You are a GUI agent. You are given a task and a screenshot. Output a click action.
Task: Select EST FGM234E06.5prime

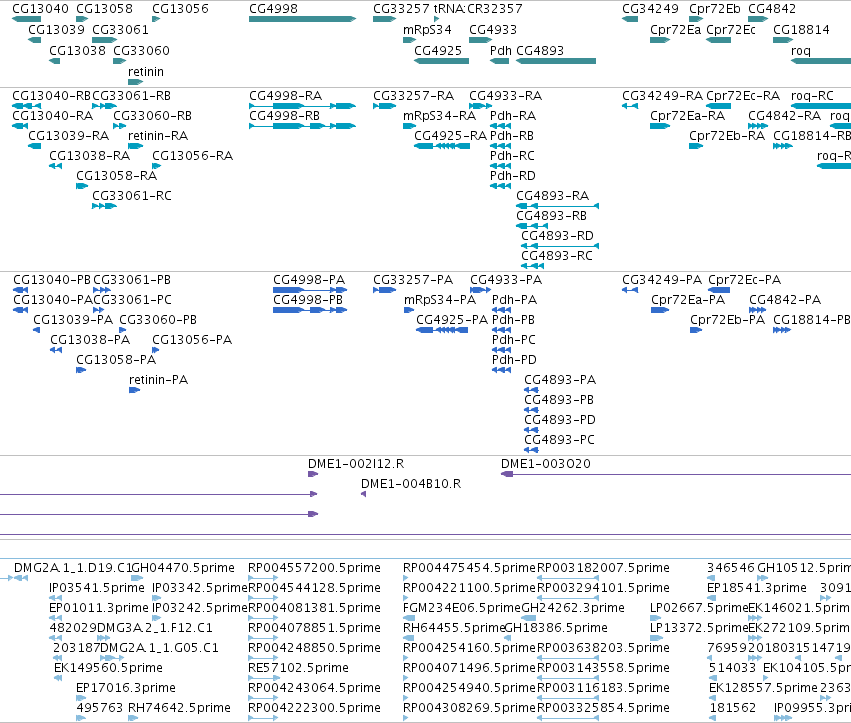pyautogui.click(x=409, y=618)
